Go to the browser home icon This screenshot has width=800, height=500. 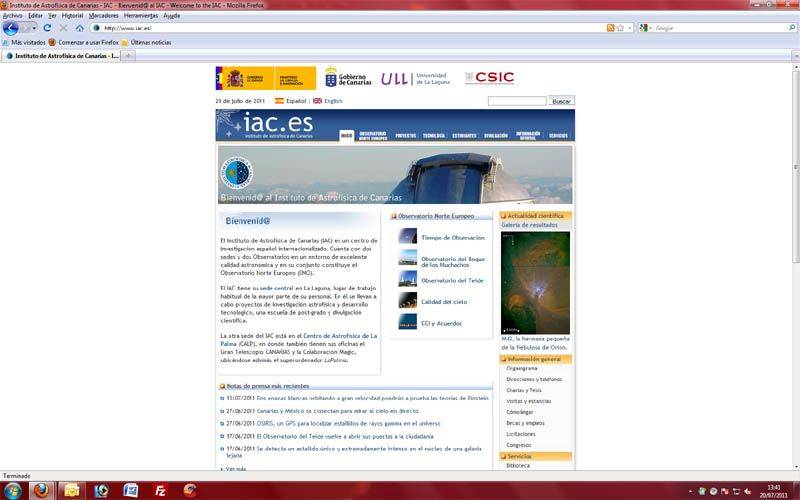pos(80,28)
